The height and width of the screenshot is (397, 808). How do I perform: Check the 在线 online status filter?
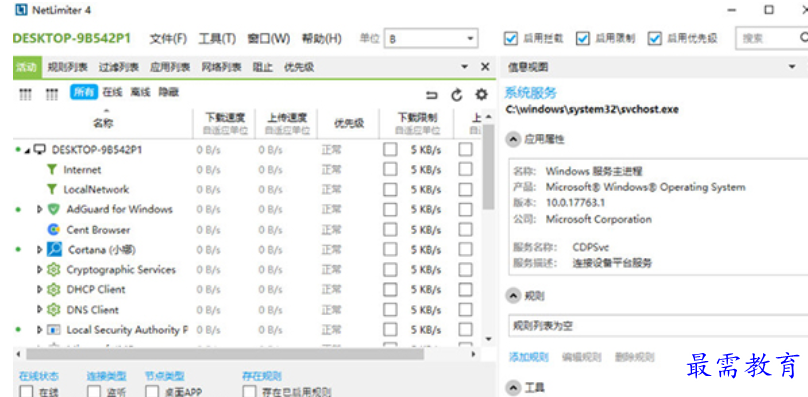coord(25,391)
